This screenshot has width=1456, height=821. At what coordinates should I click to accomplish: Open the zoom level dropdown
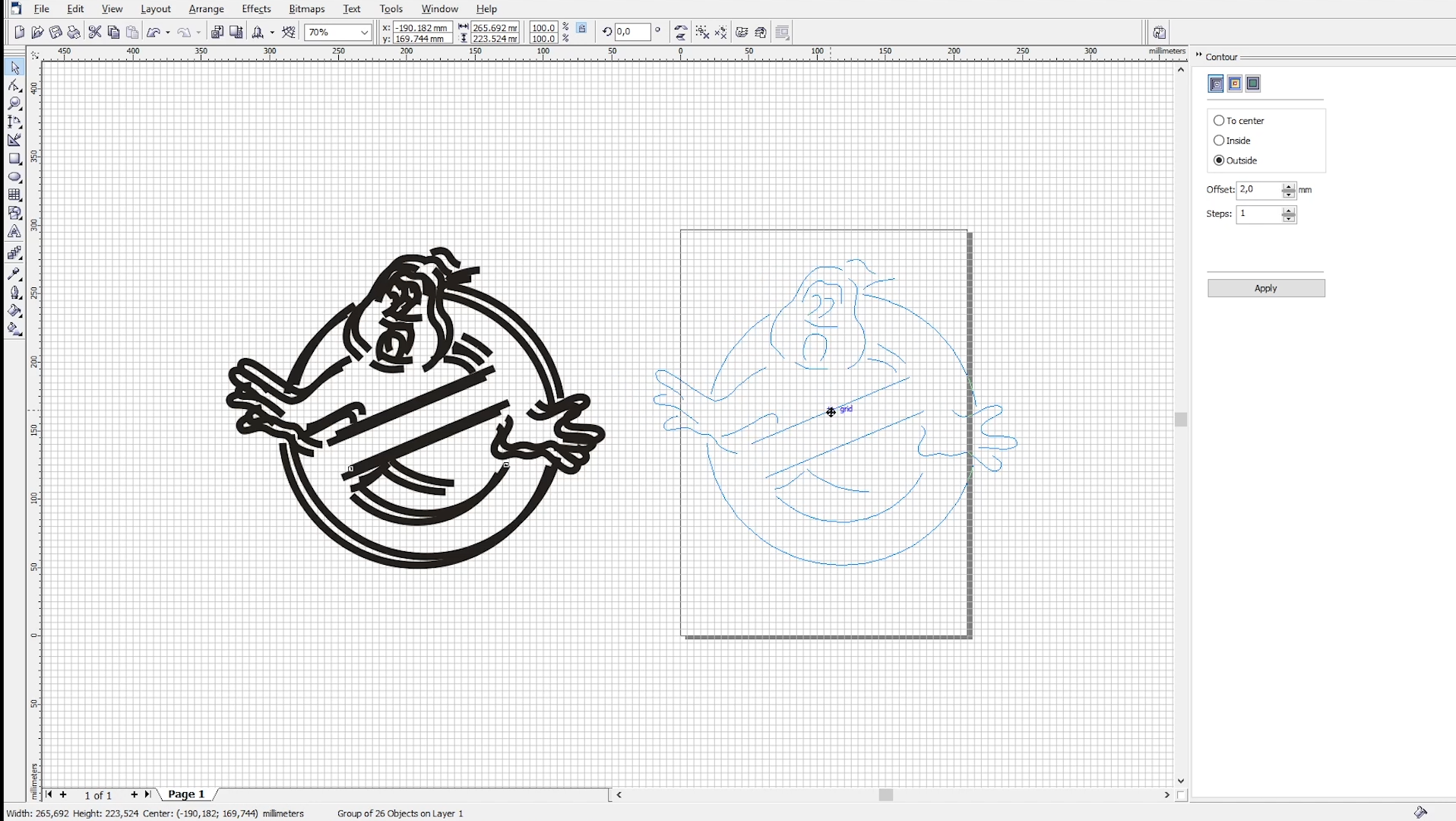click(x=365, y=32)
